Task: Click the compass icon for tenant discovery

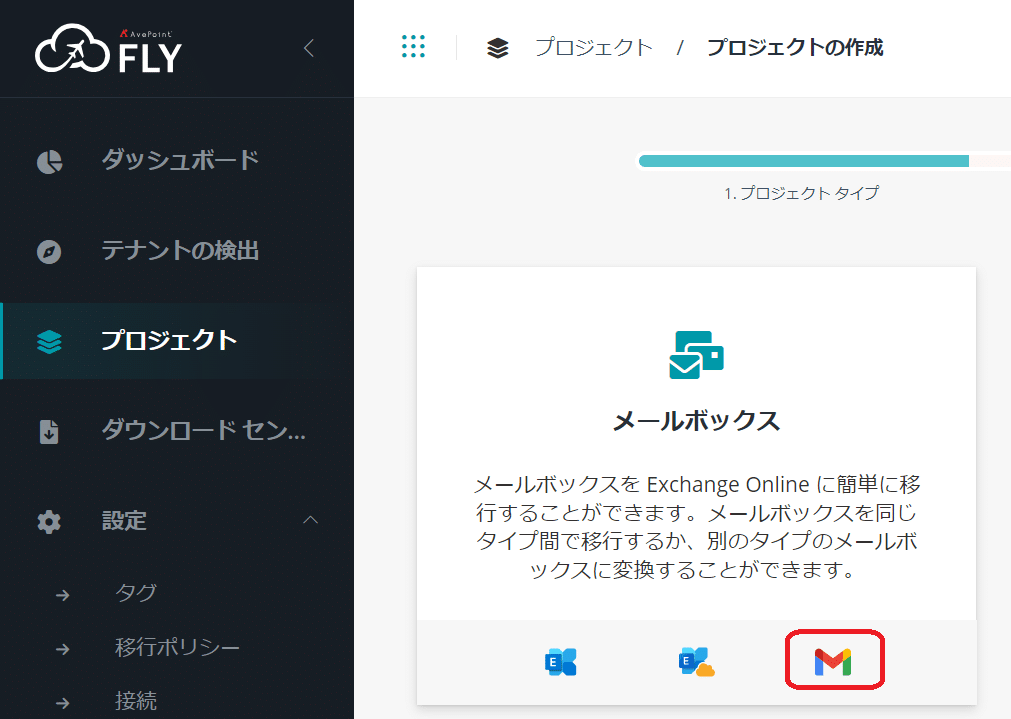Action: click(x=49, y=251)
